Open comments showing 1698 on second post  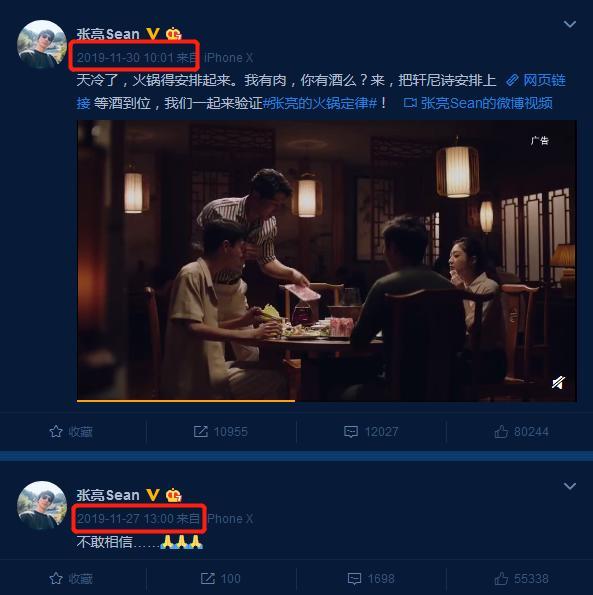point(371,578)
